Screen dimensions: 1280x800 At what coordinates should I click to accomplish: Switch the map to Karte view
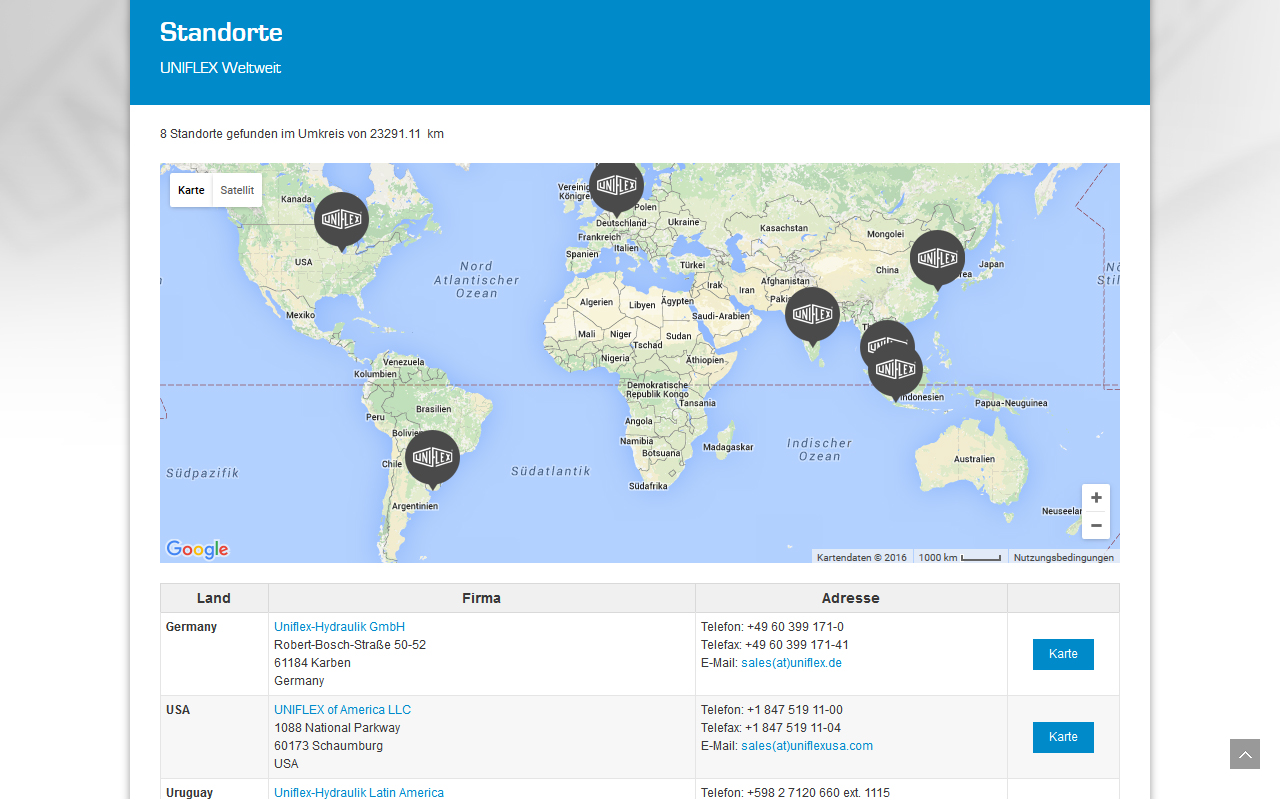click(x=191, y=190)
